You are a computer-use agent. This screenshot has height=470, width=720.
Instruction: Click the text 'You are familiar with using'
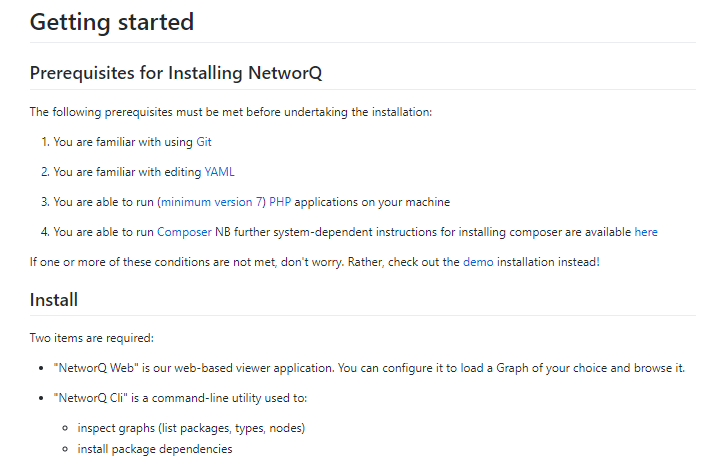[x=123, y=142]
